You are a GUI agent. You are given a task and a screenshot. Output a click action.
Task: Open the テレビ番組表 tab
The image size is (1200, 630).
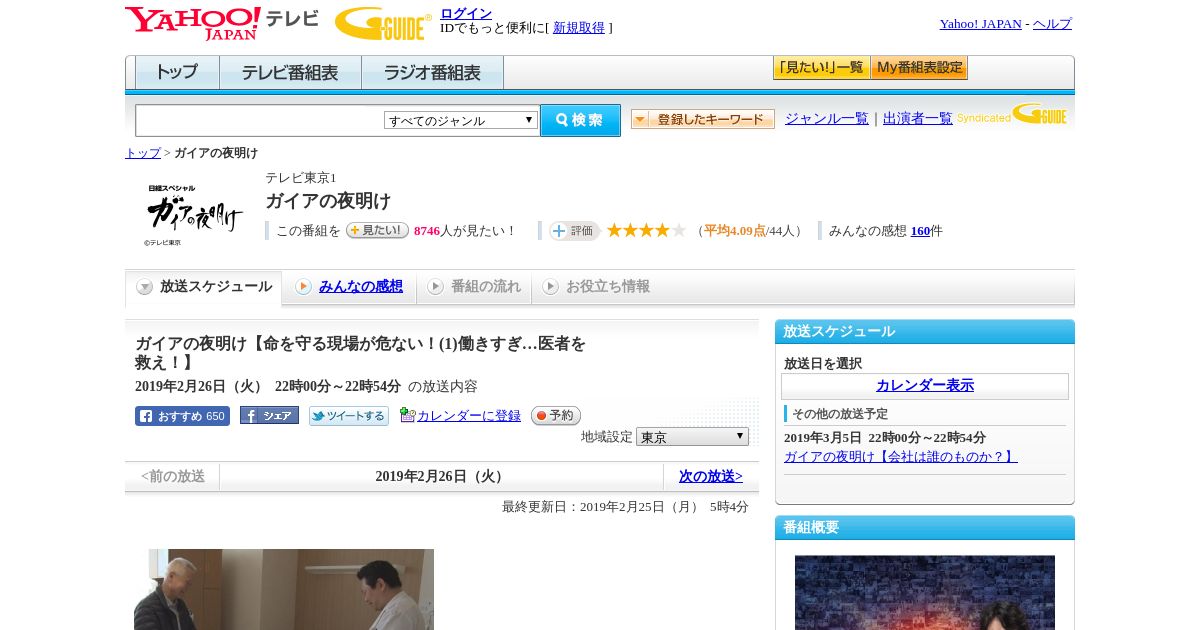(290, 73)
